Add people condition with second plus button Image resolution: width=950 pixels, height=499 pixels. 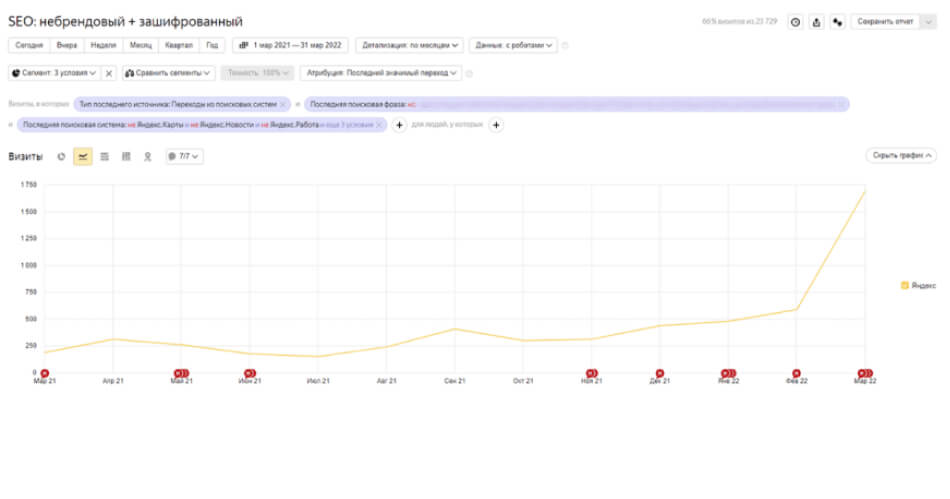click(x=496, y=125)
